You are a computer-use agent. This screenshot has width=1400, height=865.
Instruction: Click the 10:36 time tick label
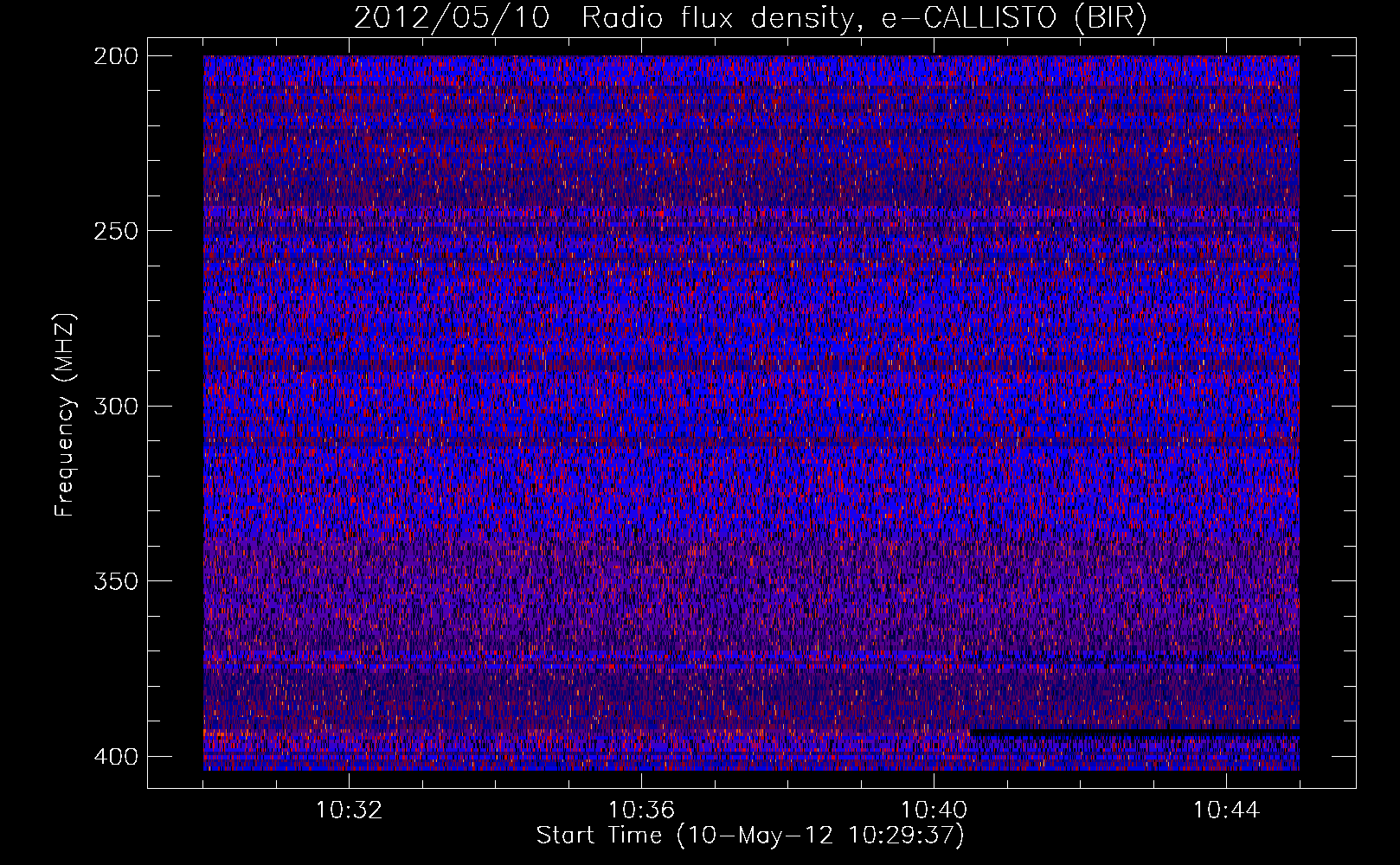coord(641,811)
